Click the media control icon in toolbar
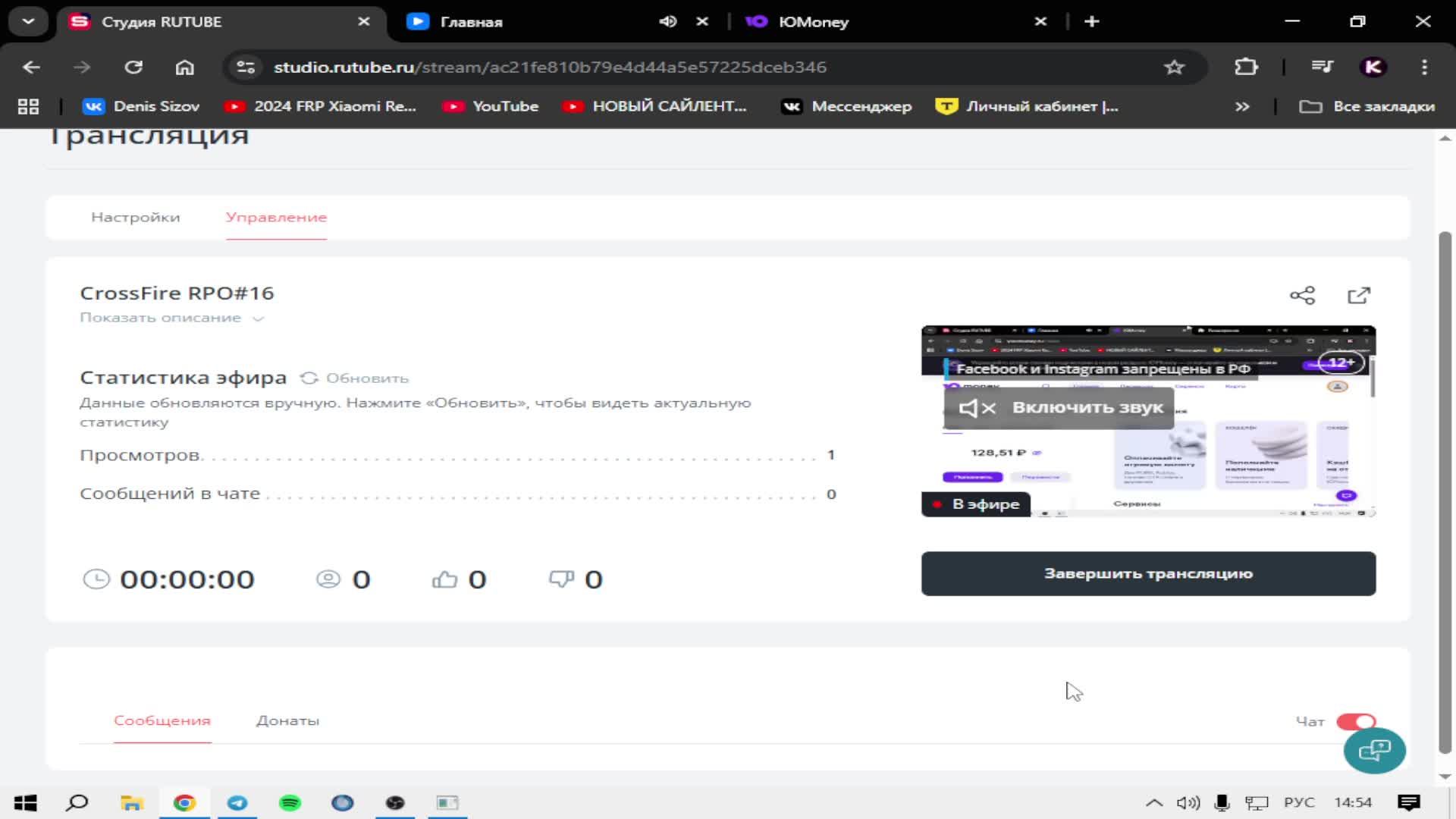The height and width of the screenshot is (819, 1456). point(1322,67)
